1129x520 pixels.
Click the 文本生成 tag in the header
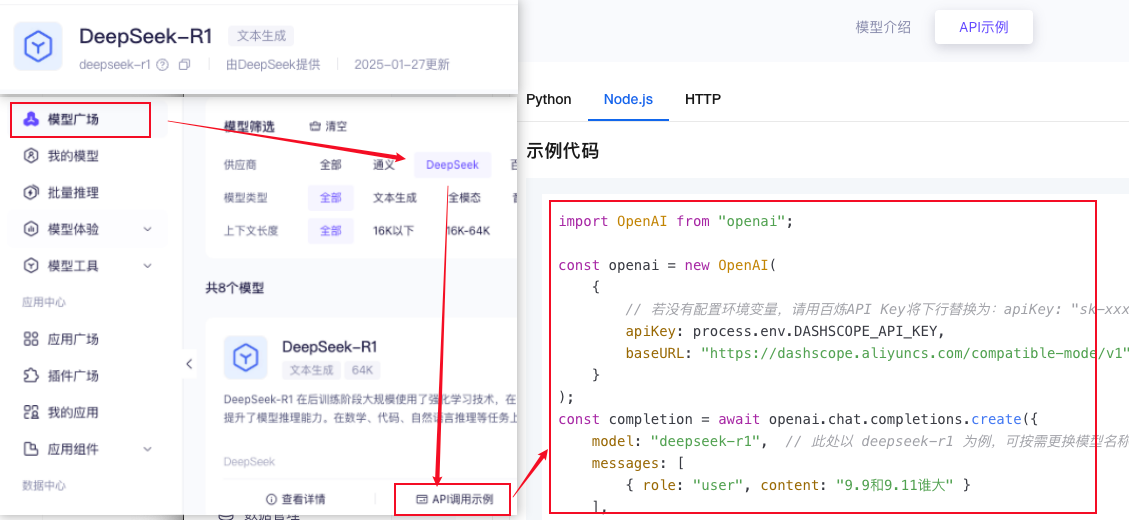(261, 36)
